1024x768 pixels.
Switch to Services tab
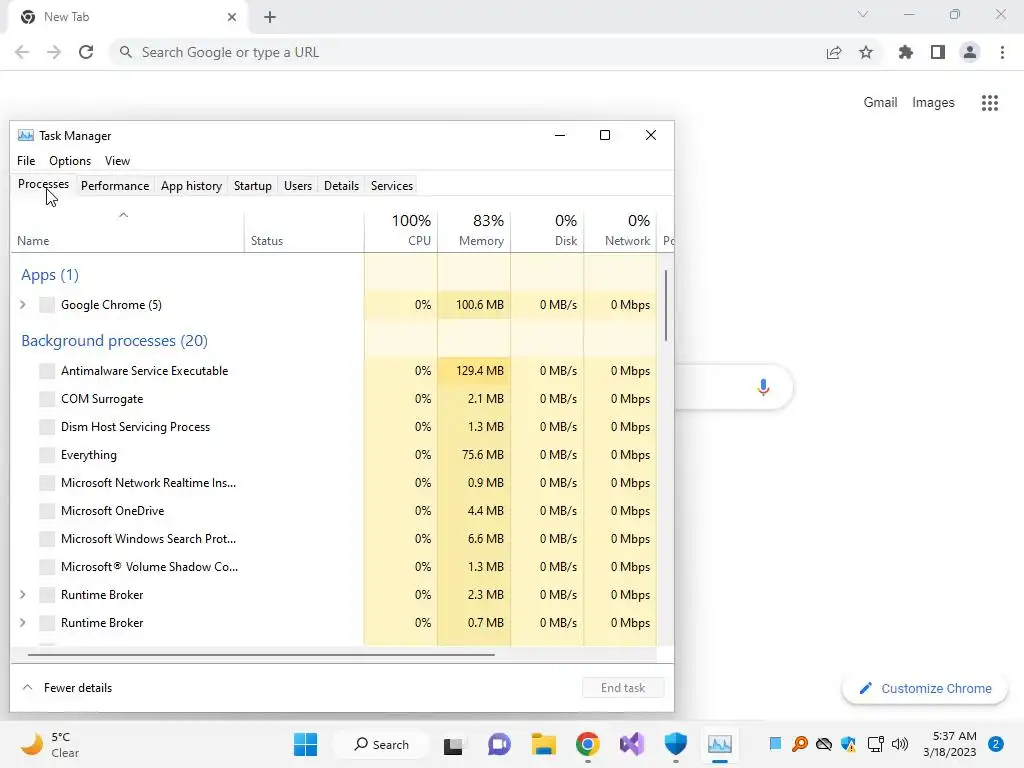click(392, 186)
